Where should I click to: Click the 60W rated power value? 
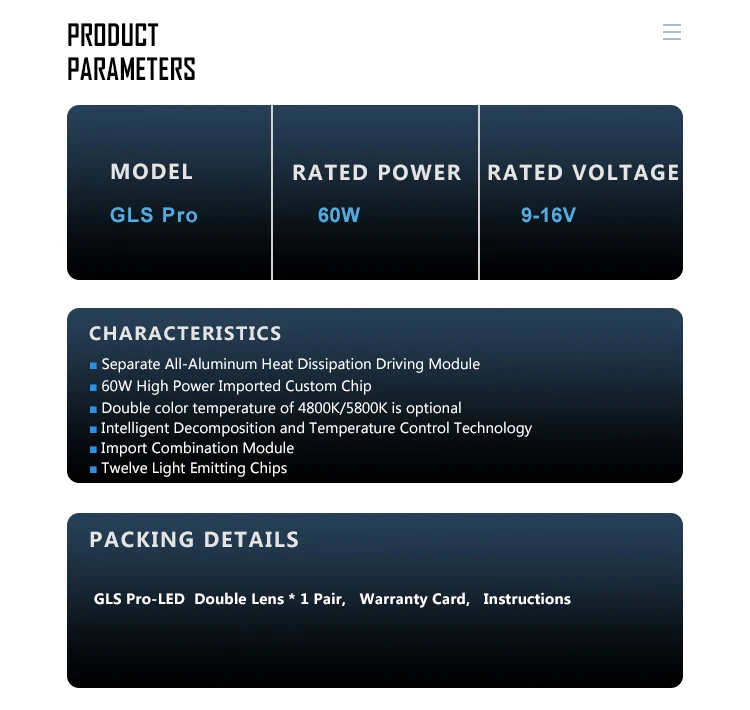click(339, 215)
